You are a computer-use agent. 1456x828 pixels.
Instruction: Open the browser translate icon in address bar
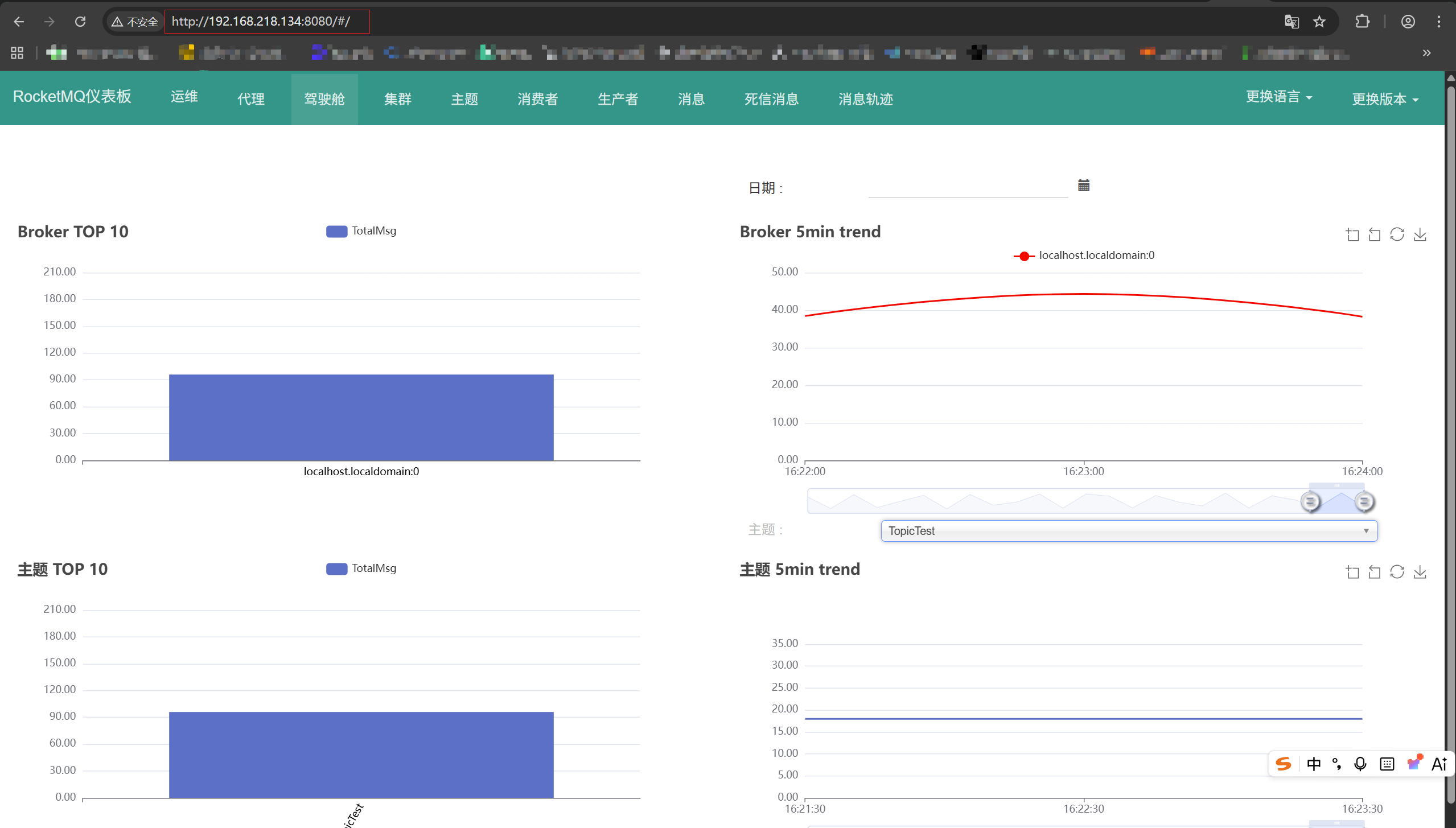coord(1292,21)
